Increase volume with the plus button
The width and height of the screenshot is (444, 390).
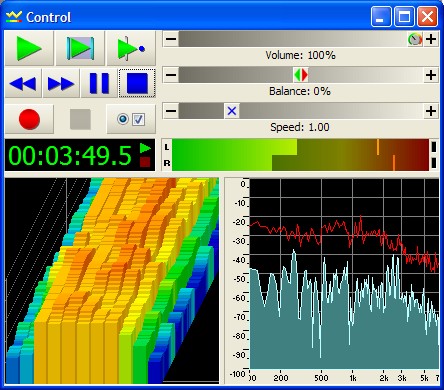coord(431,39)
